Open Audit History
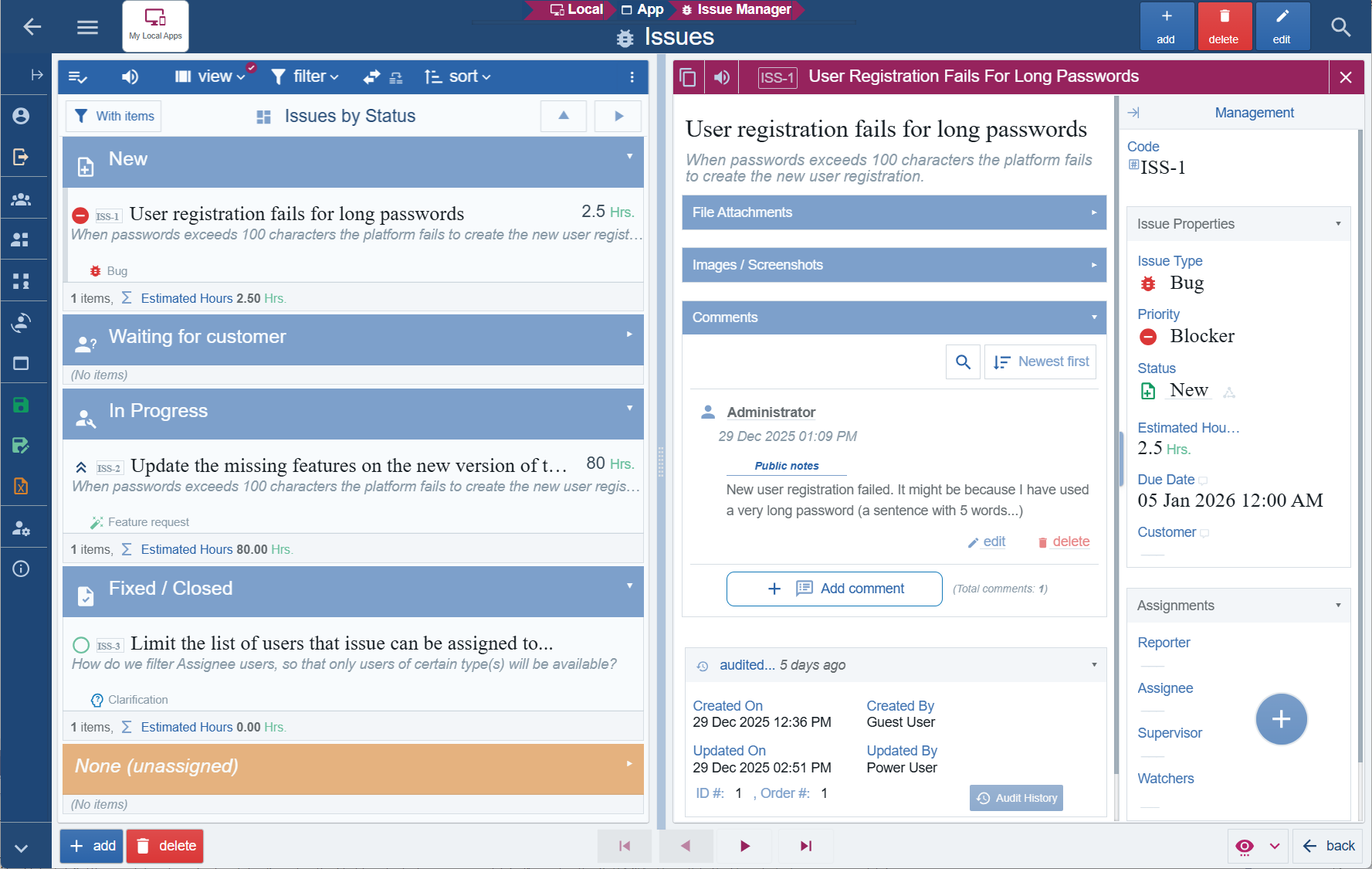1372x869 pixels. pyautogui.click(x=1016, y=797)
